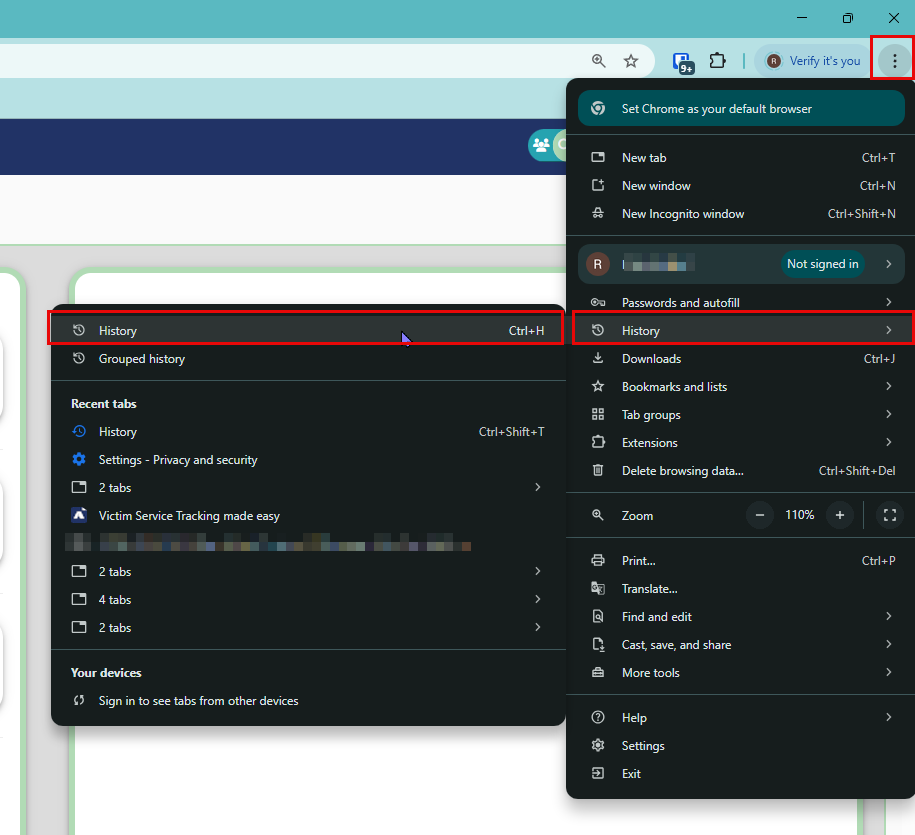Expand the first 2 tabs entry
This screenshot has height=835, width=915.
pyautogui.click(x=308, y=487)
